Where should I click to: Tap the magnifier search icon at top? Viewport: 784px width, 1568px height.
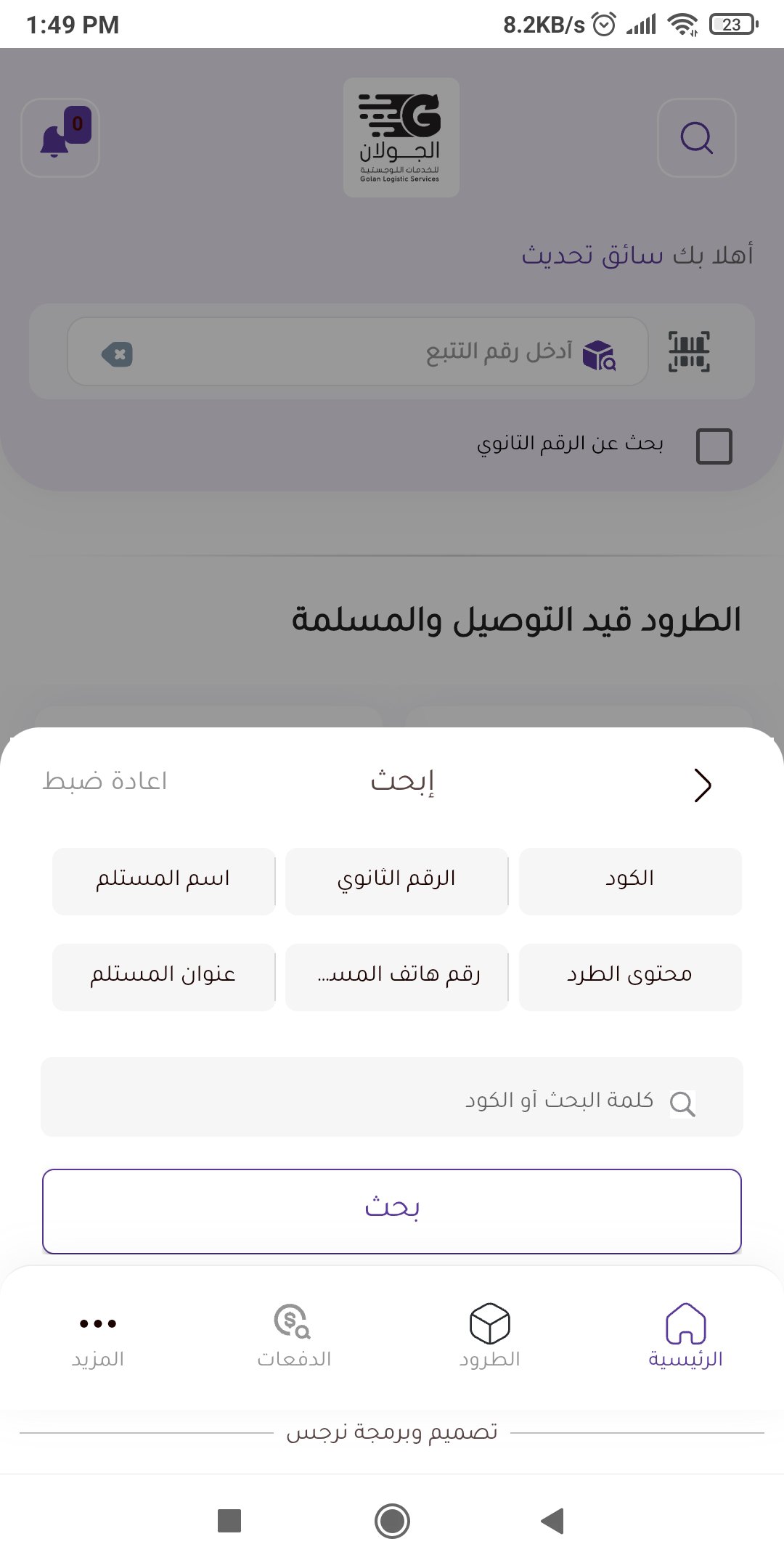coord(696,138)
